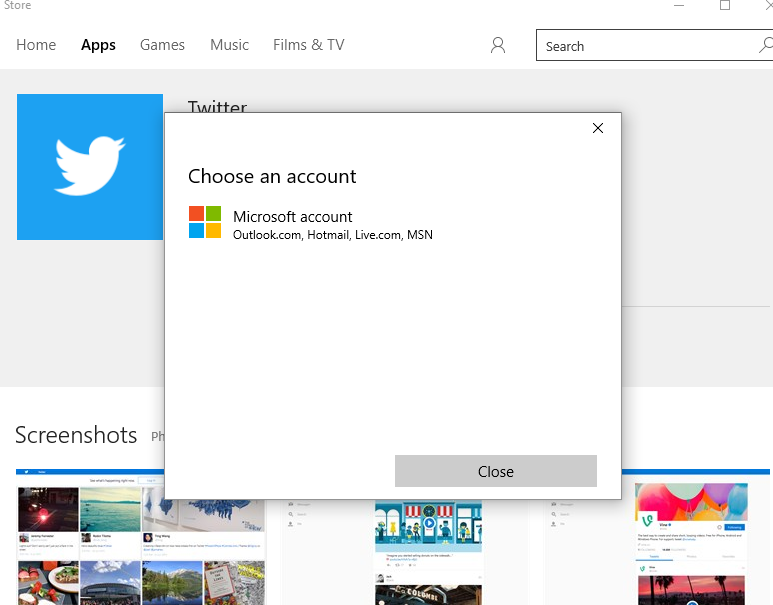Screen dimensions: 773x605
Task: Click the Screenshots section heading
Action: [76, 435]
